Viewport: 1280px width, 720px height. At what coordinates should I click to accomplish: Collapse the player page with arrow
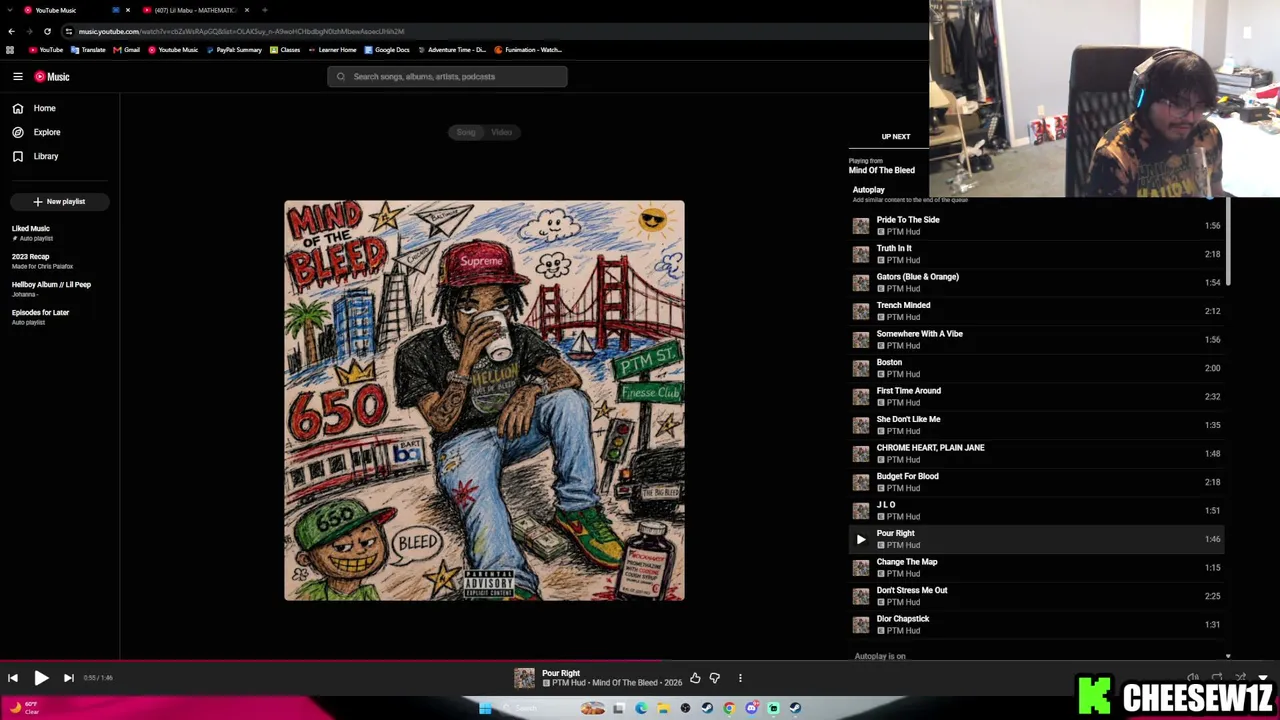pyautogui.click(x=1263, y=678)
